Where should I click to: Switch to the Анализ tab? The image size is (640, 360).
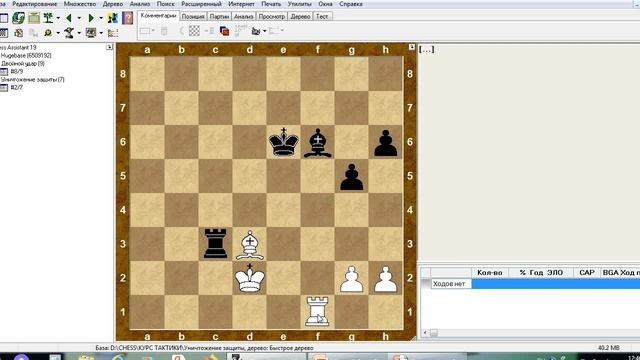[x=244, y=17]
